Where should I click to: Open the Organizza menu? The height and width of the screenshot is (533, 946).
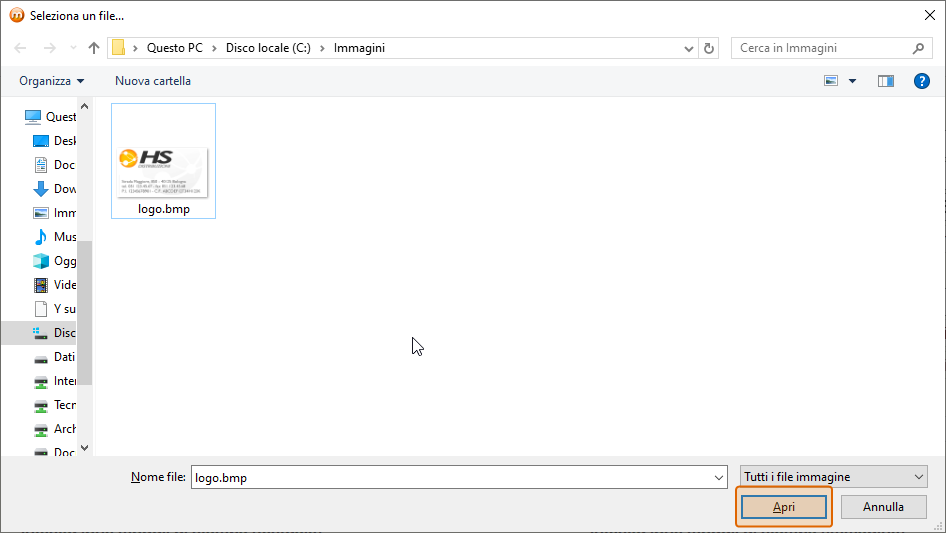pos(51,81)
